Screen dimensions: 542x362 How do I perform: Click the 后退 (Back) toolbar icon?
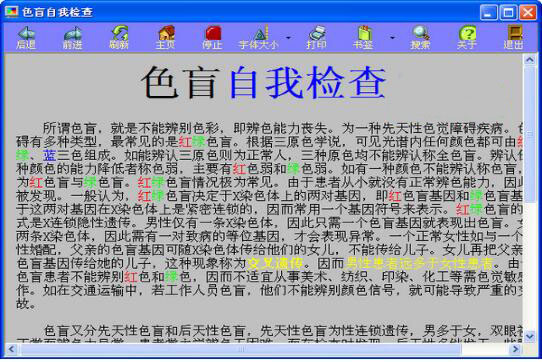pyautogui.click(x=26, y=37)
